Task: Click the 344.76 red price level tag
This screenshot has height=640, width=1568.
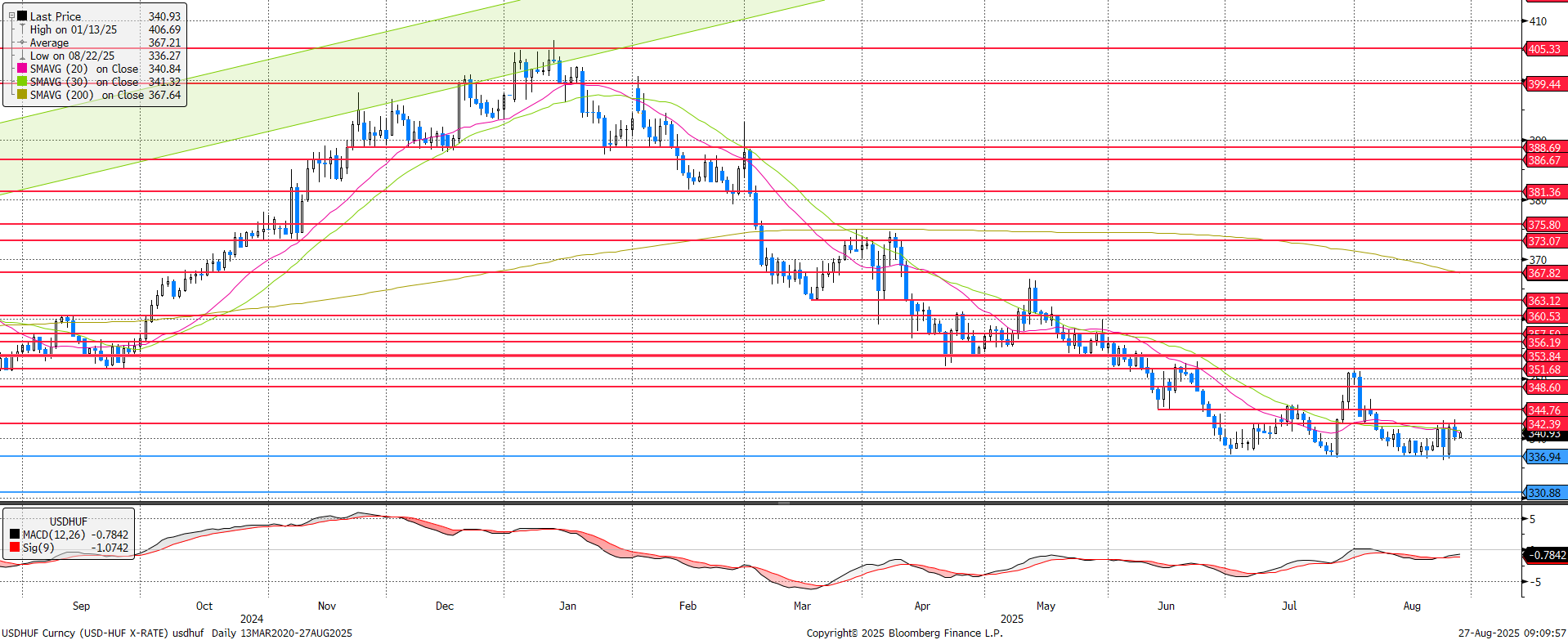Action: [x=1544, y=410]
